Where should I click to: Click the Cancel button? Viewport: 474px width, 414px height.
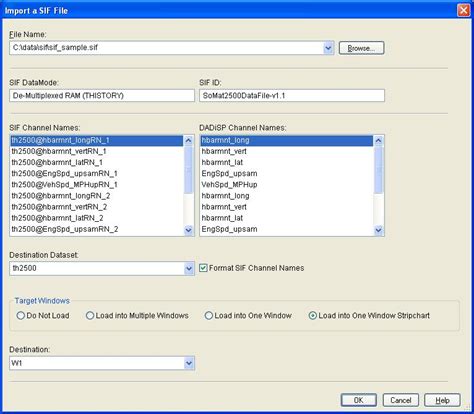coord(400,400)
